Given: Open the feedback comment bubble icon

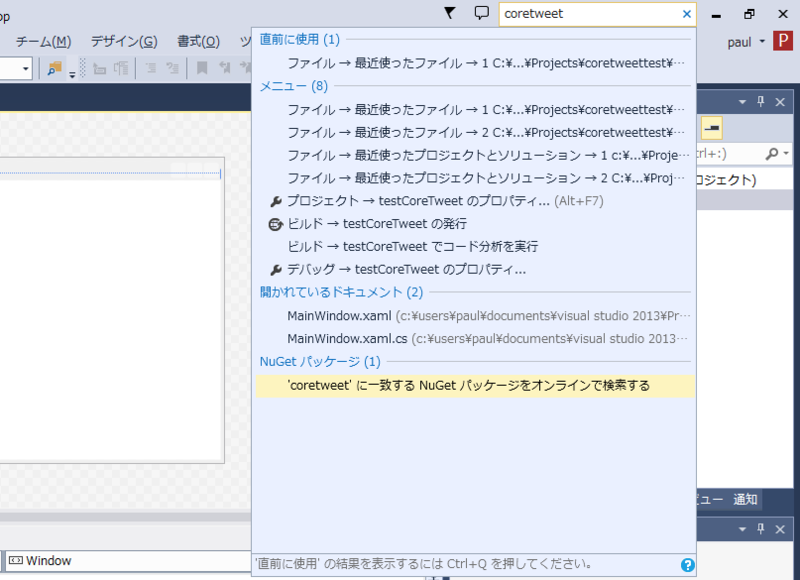Looking at the screenshot, I should (x=482, y=12).
